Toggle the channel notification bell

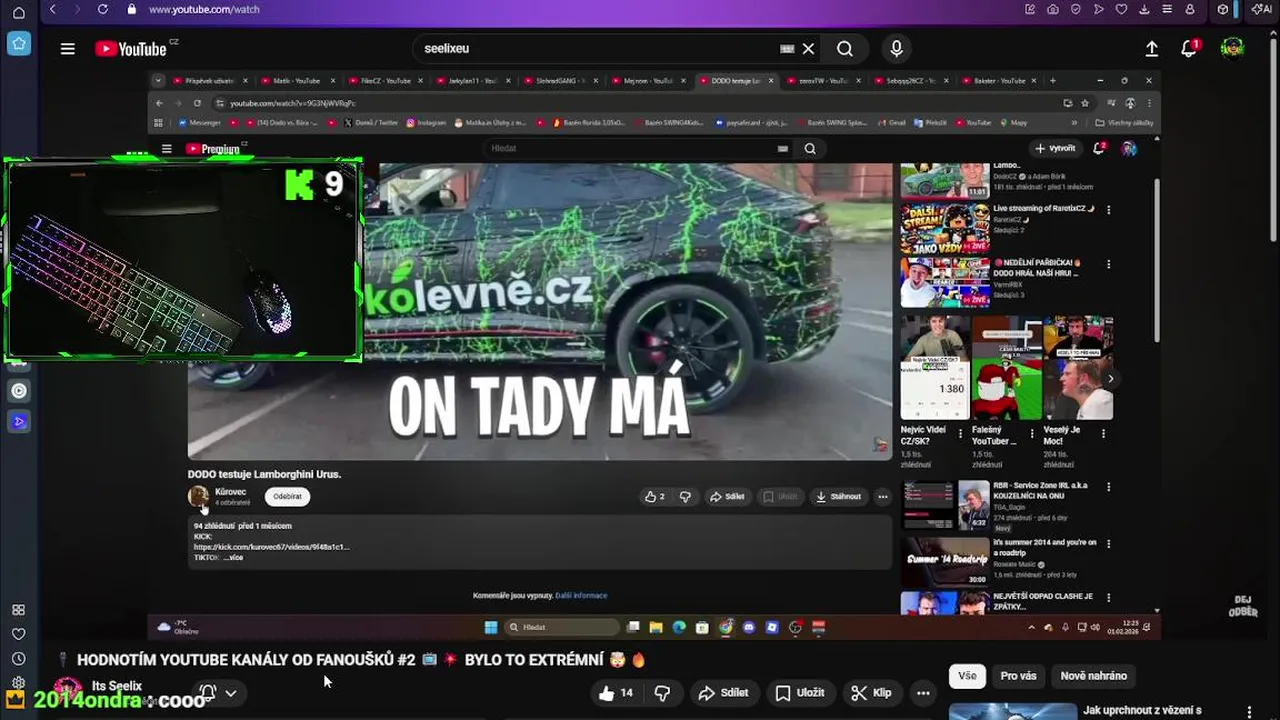pos(208,693)
